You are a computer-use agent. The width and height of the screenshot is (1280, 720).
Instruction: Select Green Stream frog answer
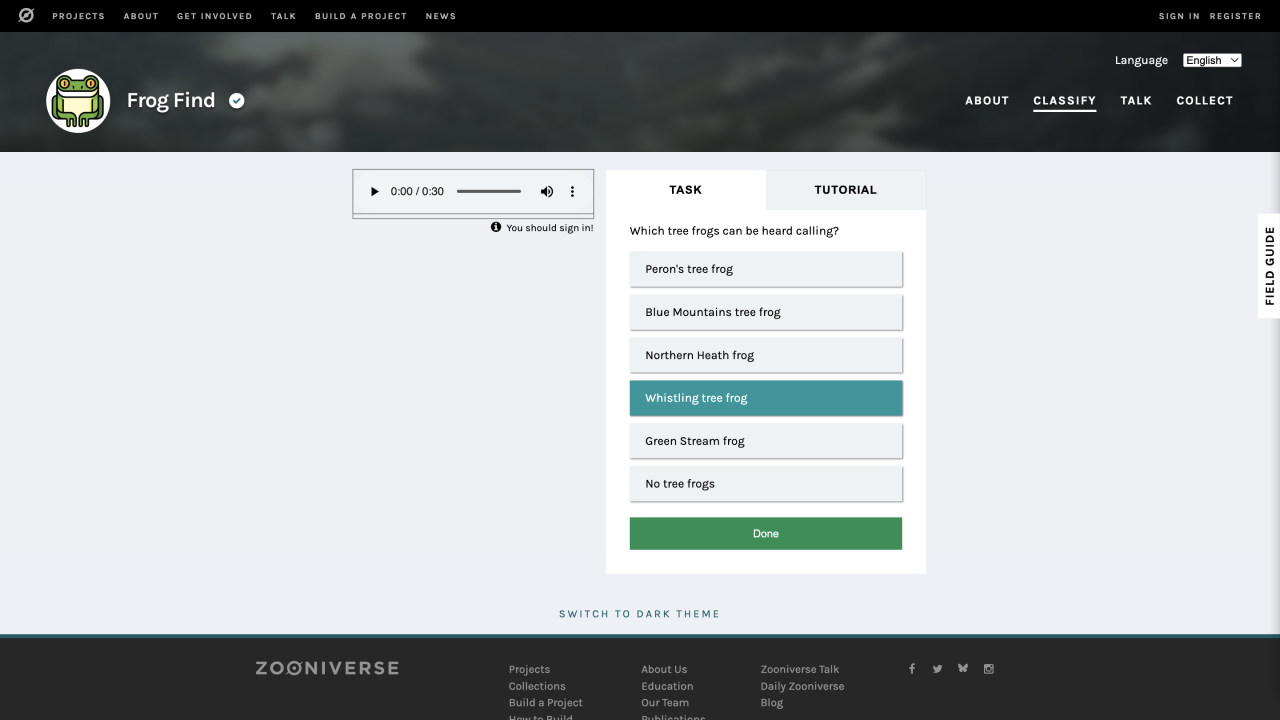click(766, 441)
